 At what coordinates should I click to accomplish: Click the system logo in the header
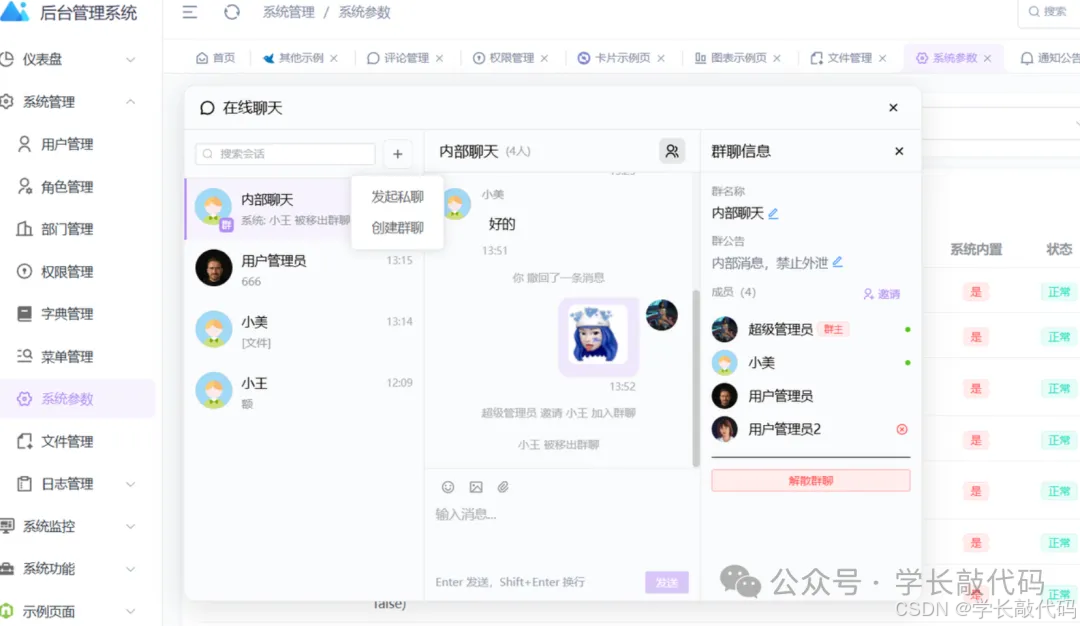[x=15, y=12]
